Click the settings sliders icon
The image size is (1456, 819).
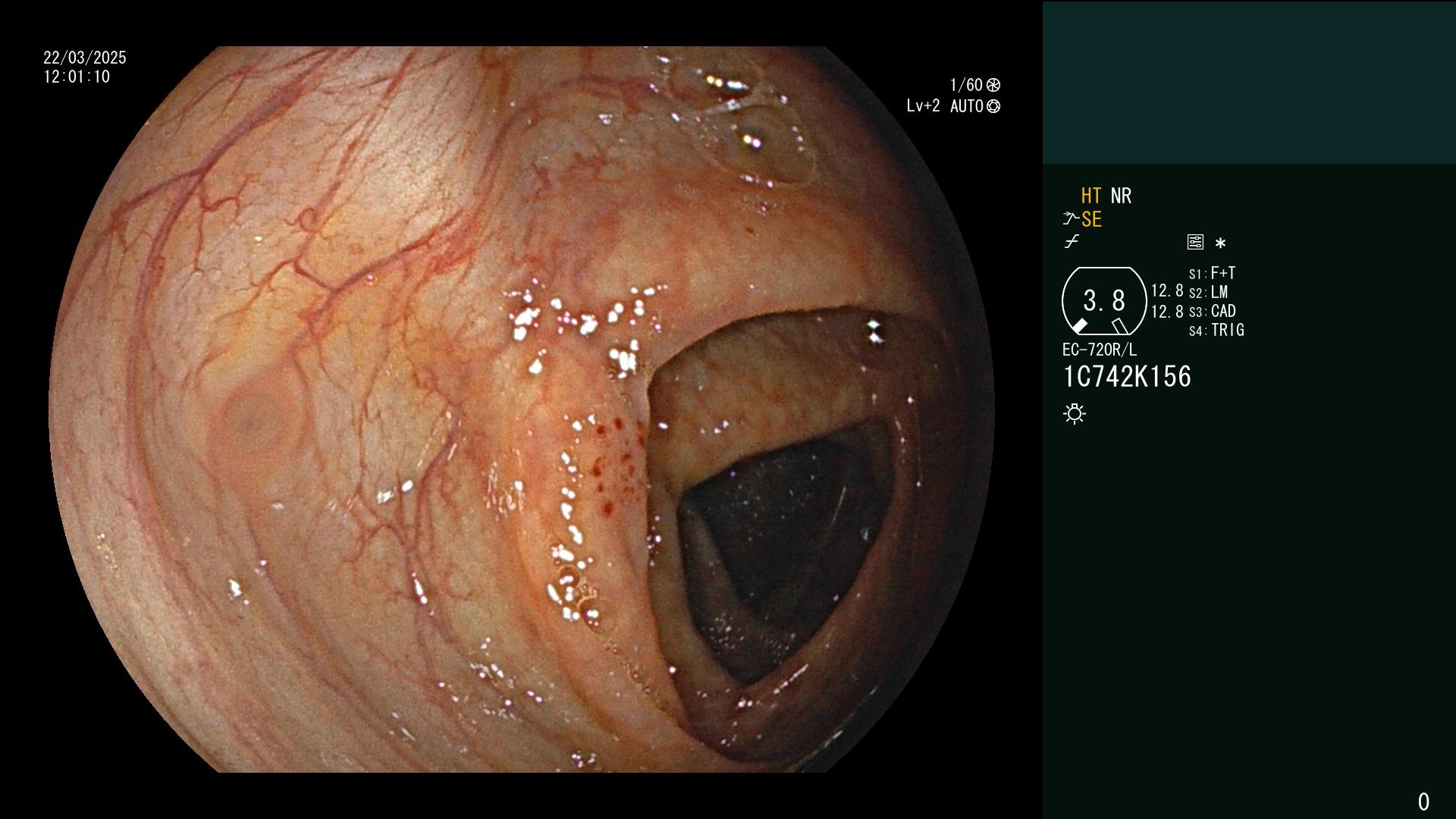[x=1195, y=242]
